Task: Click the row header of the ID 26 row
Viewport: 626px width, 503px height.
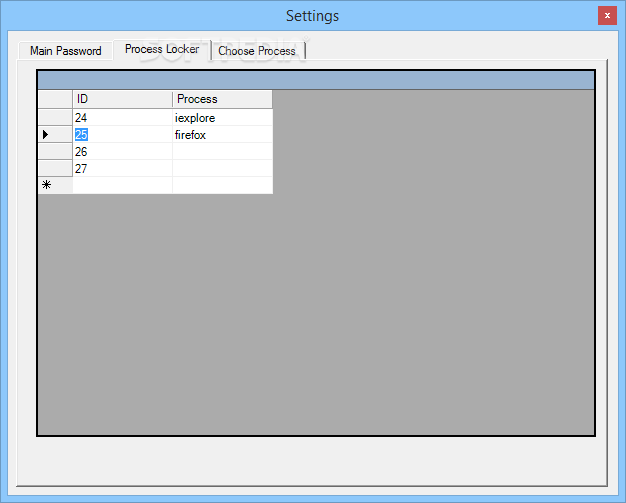Action: (x=55, y=152)
